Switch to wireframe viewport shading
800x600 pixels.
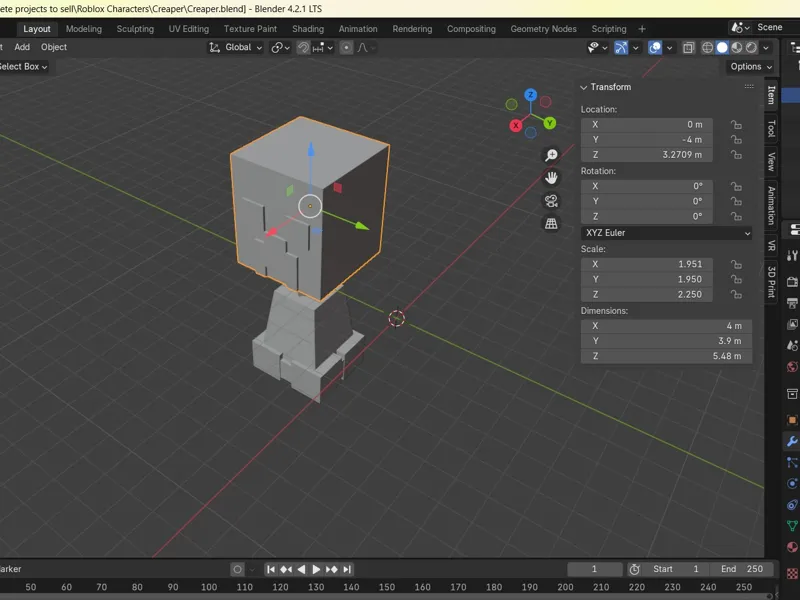pos(707,47)
